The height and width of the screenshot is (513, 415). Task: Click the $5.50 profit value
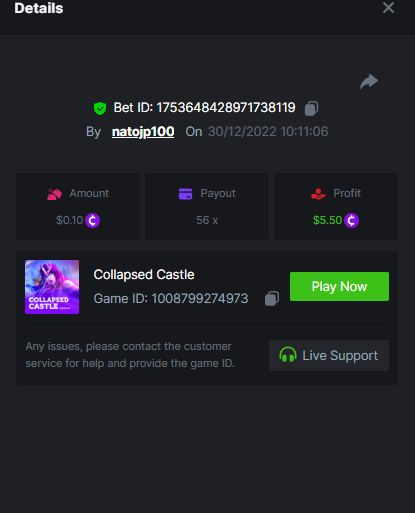point(327,220)
